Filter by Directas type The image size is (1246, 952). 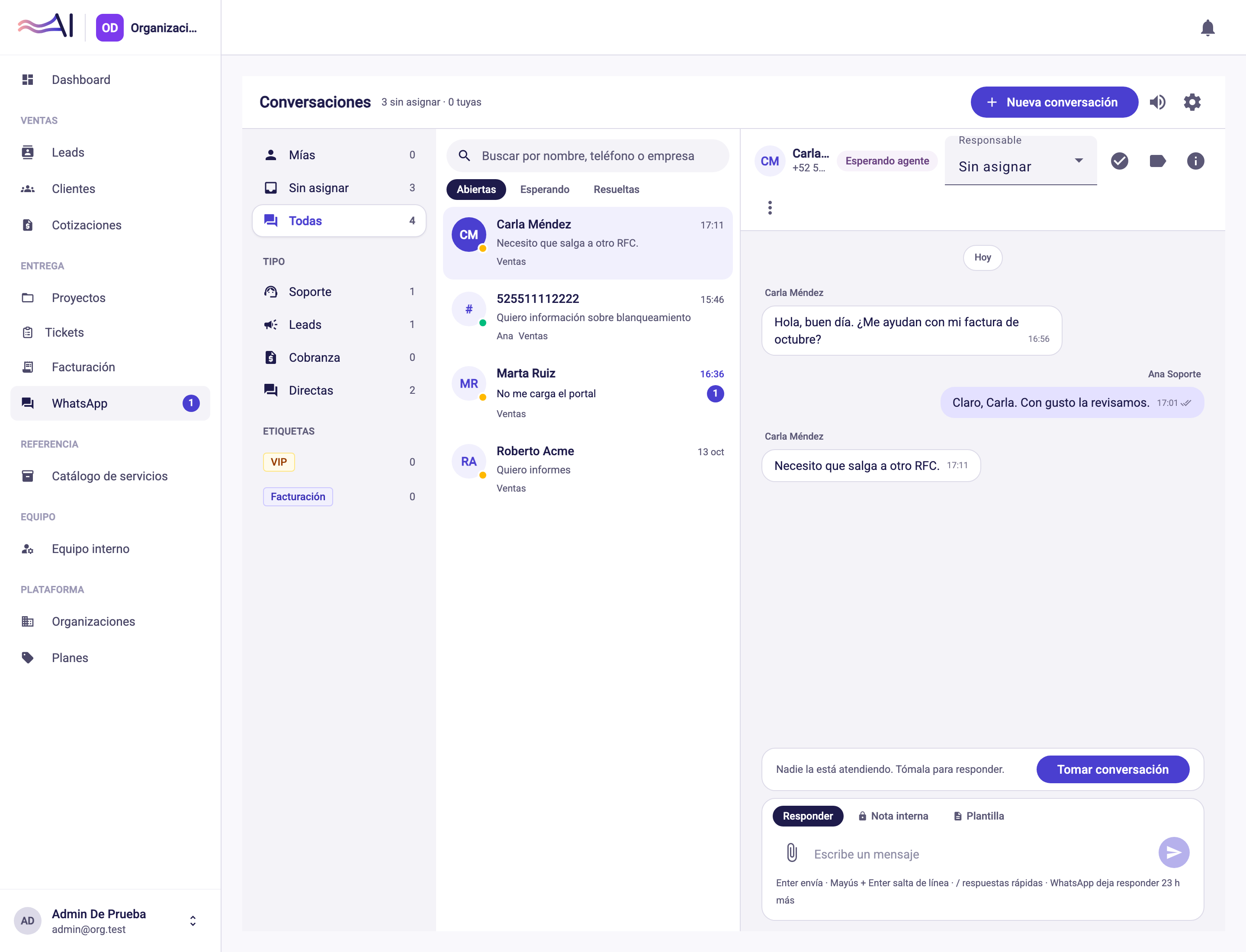point(339,390)
